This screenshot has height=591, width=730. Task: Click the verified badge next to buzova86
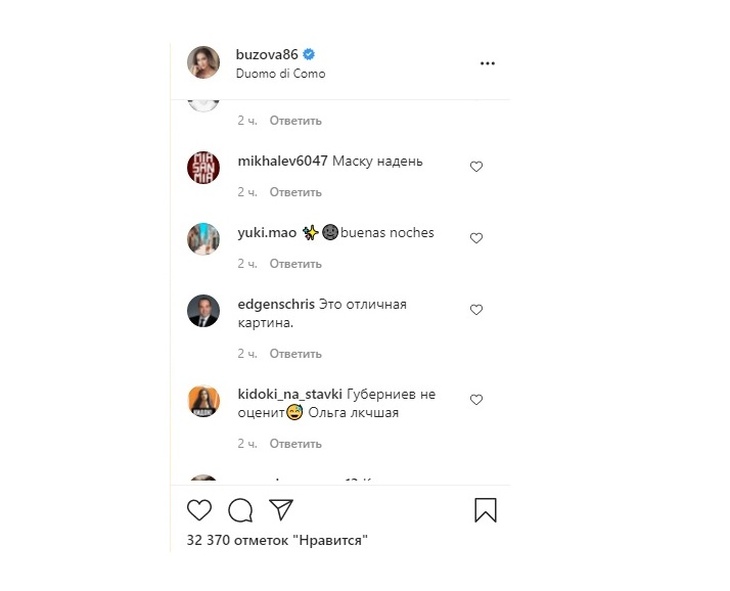310,55
